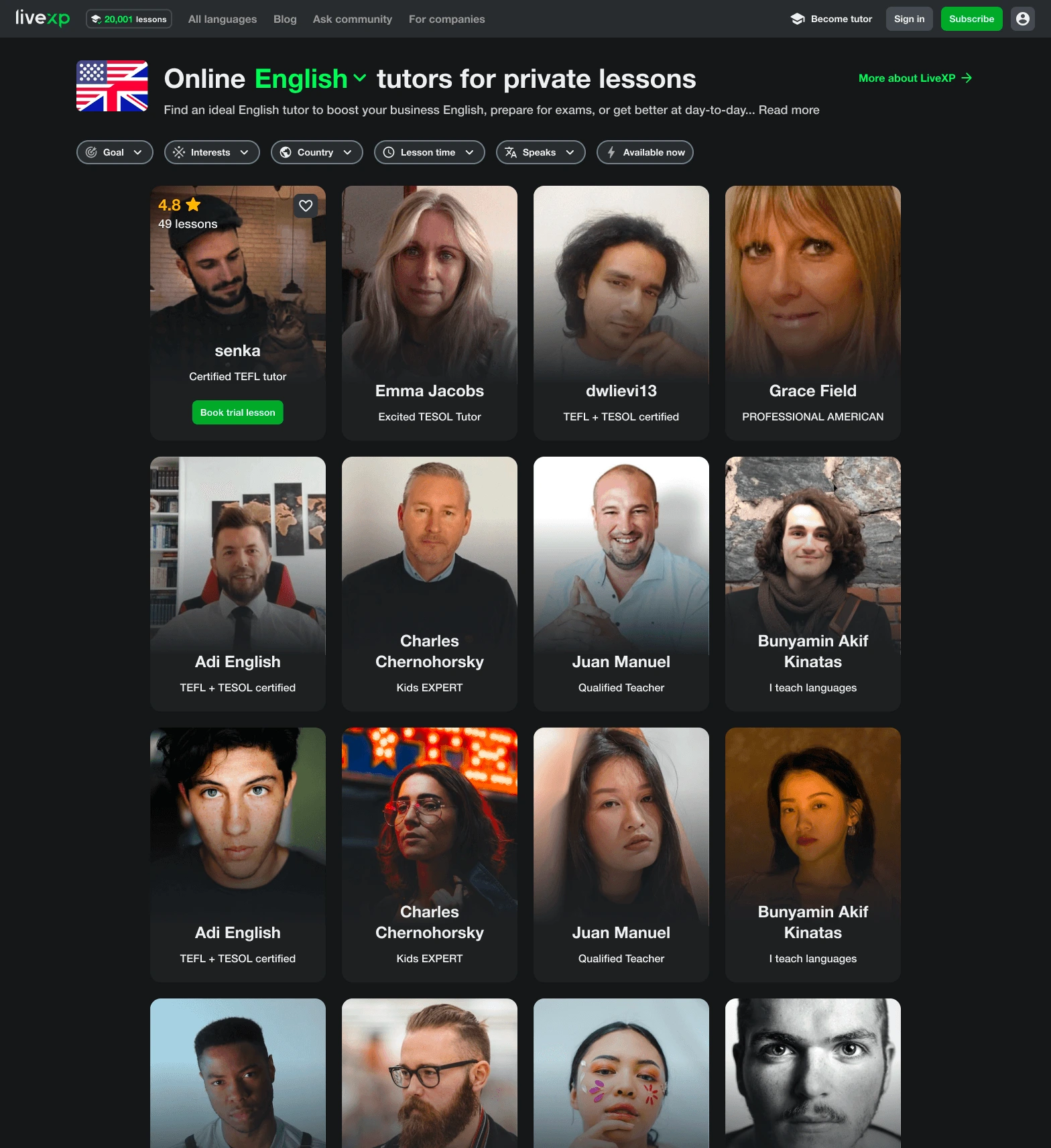Click Book trial lesson for senka

tap(238, 412)
